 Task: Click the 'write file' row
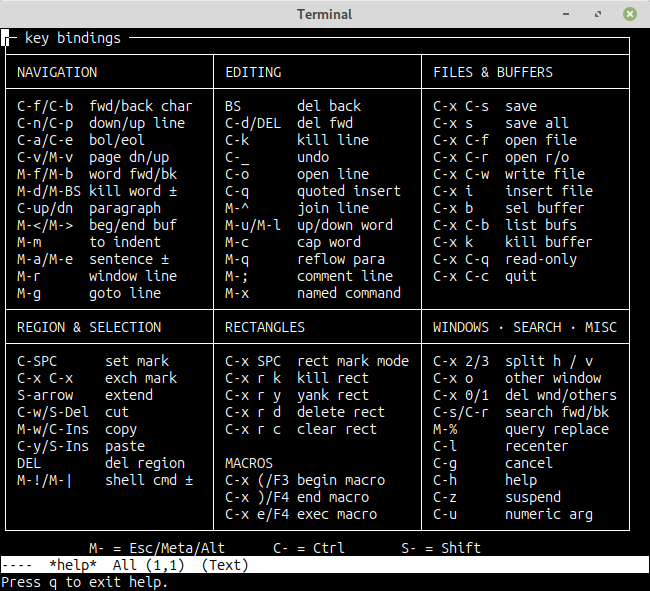(x=509, y=174)
